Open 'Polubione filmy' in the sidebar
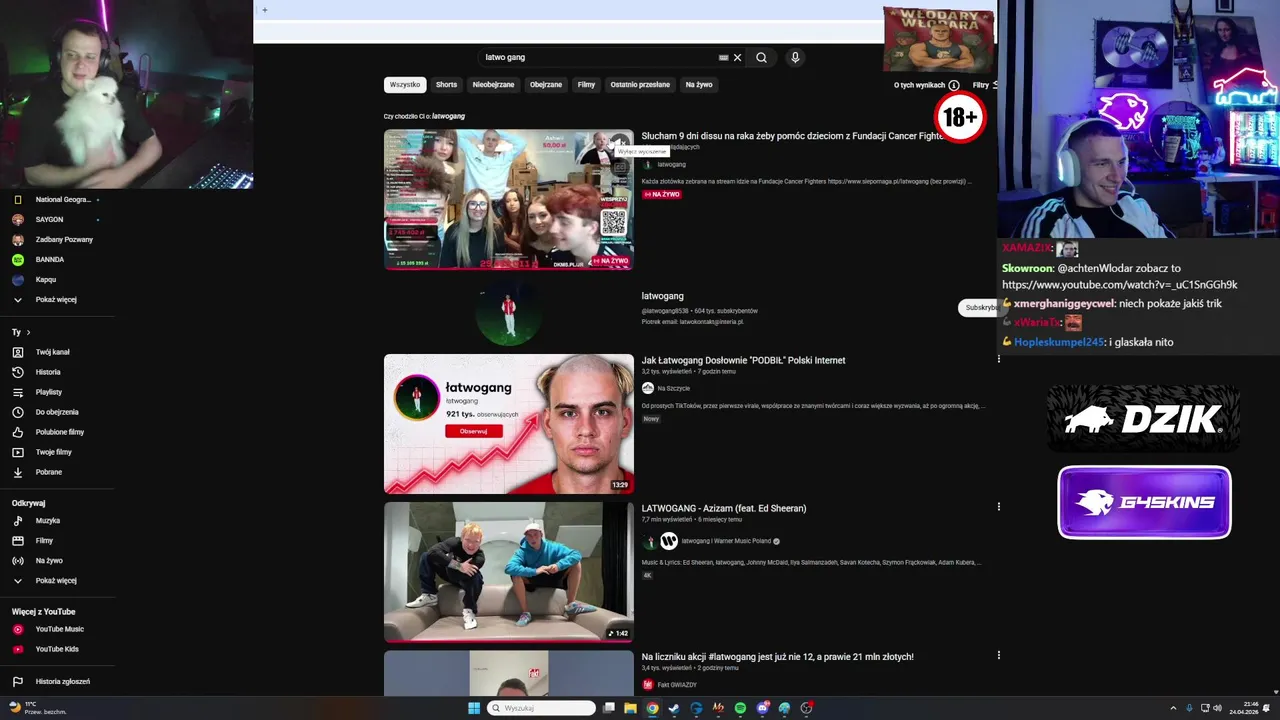Viewport: 1280px width, 720px height. click(x=59, y=432)
